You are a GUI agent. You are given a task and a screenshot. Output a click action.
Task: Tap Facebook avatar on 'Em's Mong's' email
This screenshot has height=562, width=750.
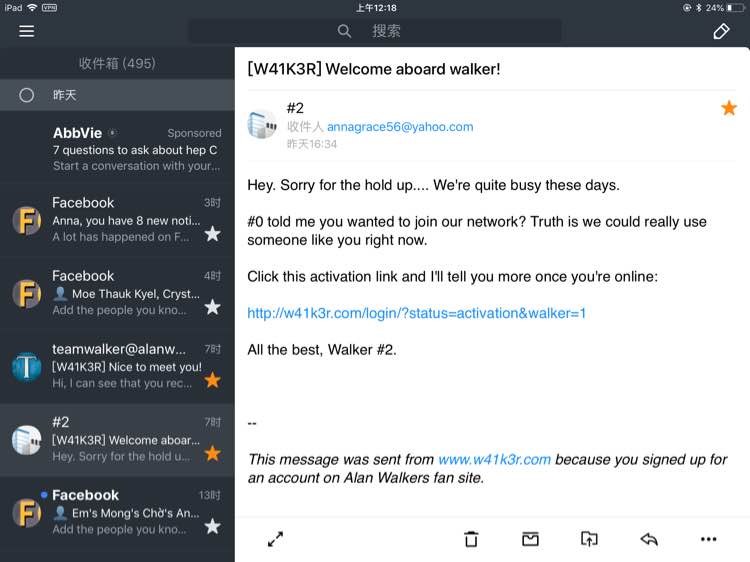click(x=27, y=513)
